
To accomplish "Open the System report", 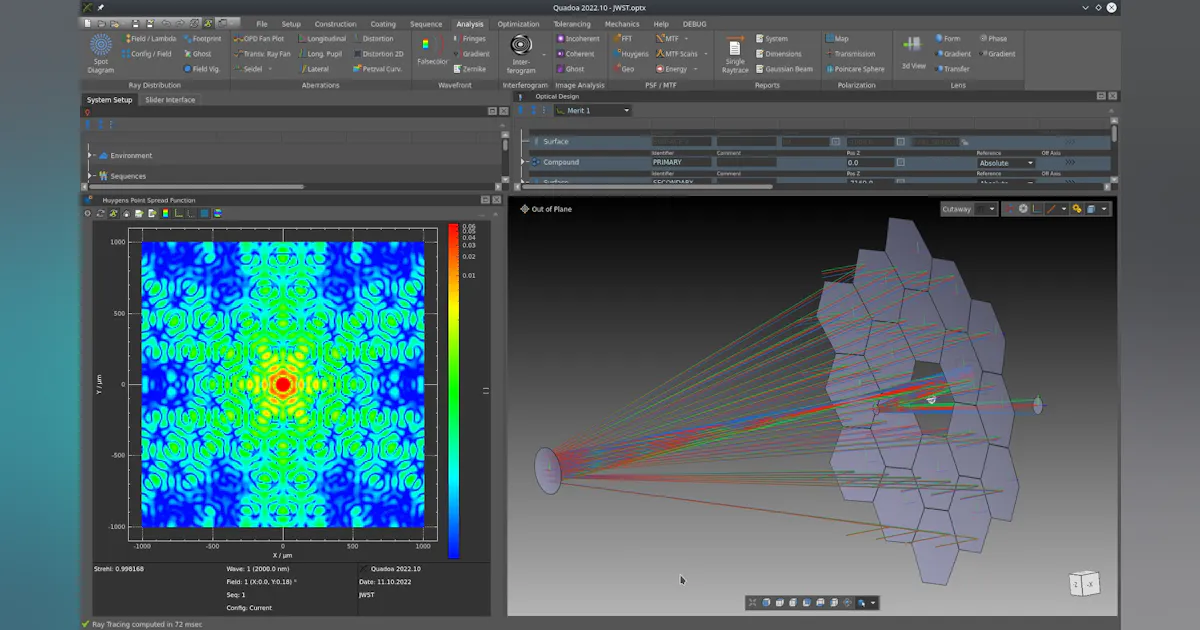I will (x=772, y=38).
